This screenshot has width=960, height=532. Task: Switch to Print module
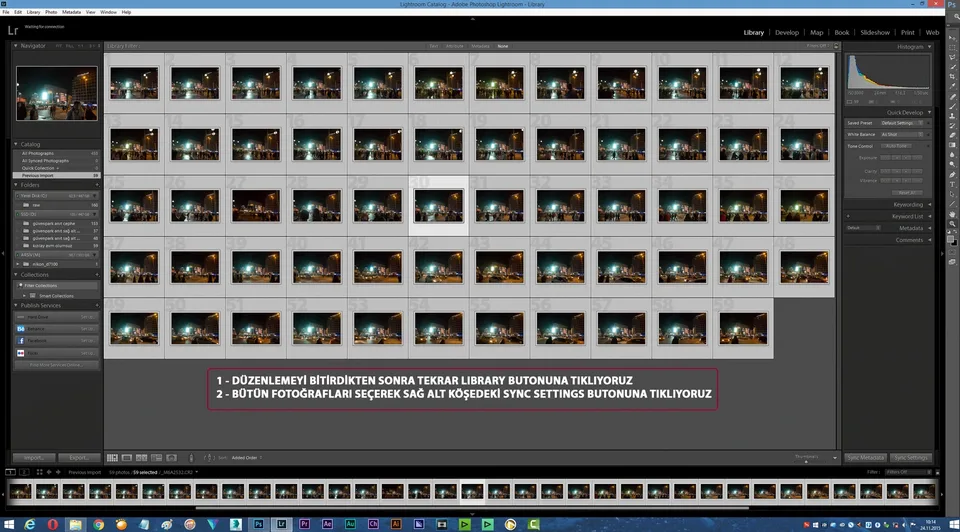[x=907, y=32]
